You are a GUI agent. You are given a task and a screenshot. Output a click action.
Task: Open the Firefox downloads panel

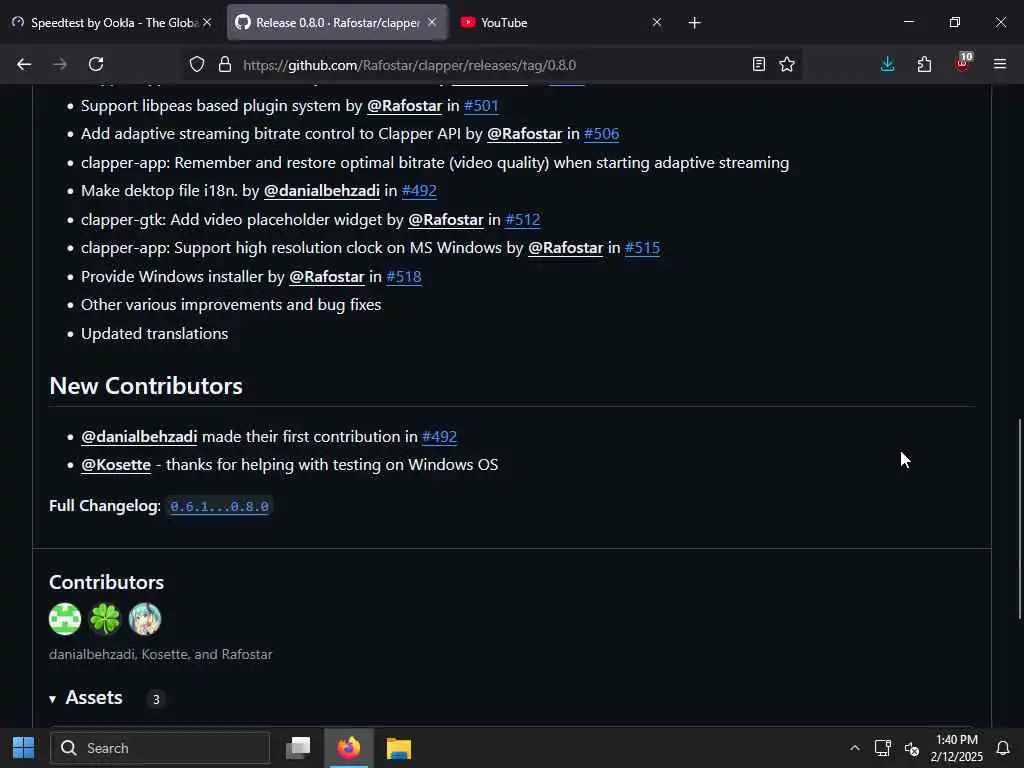[888, 64]
